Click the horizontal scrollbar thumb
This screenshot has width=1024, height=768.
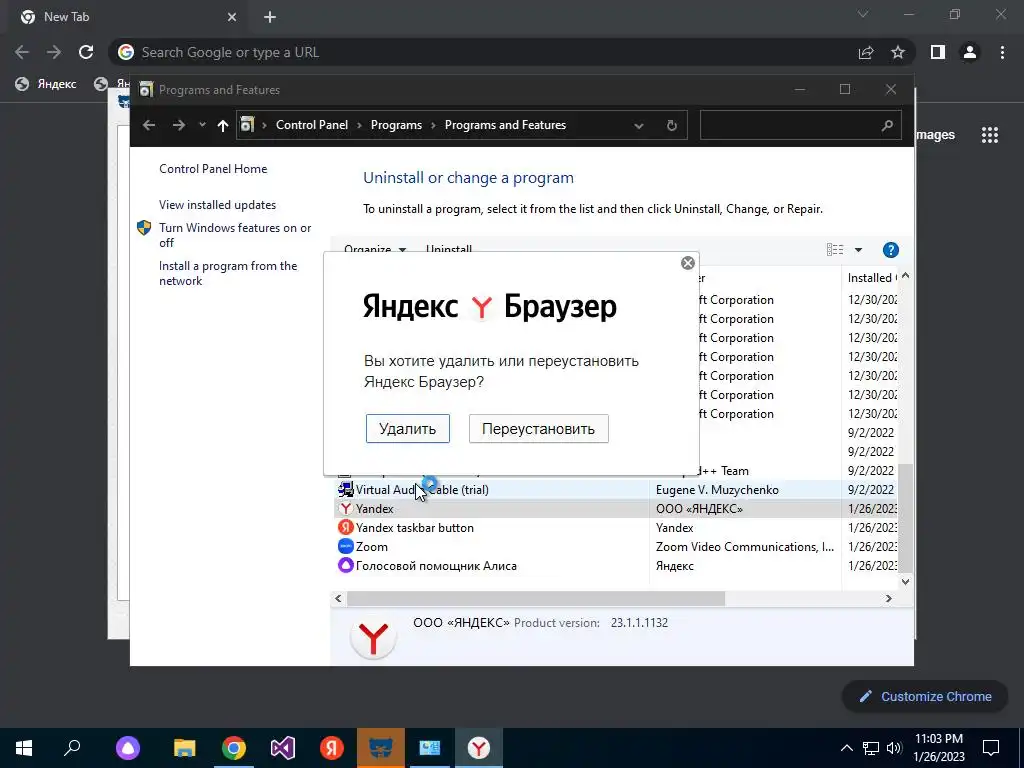(536, 598)
